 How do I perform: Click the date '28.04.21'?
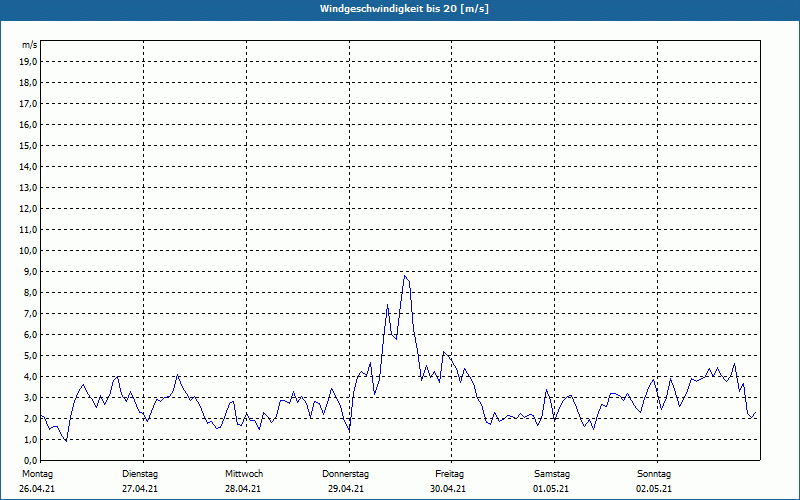click(x=243, y=489)
